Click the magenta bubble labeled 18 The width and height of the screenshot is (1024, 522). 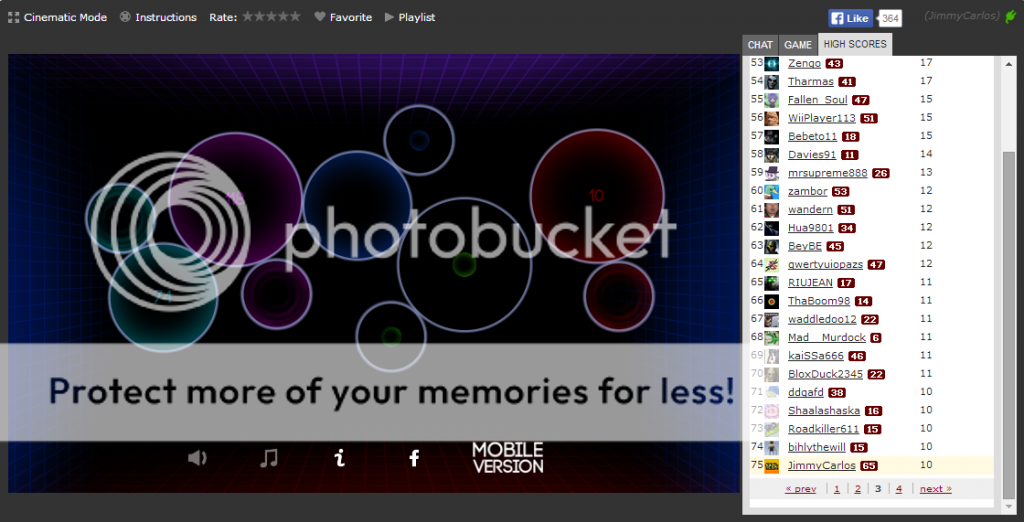pyautogui.click(x=235, y=199)
